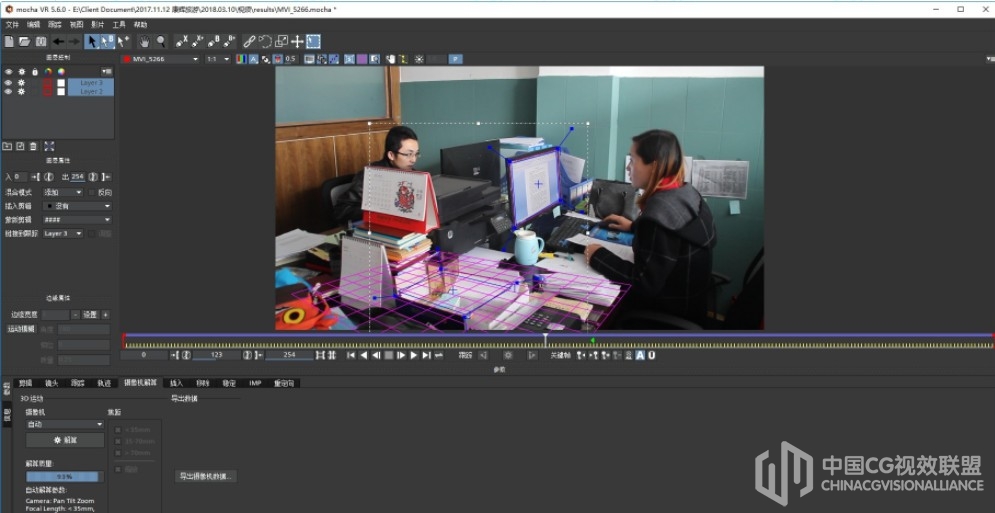Select the rotate tool icon

[265, 42]
